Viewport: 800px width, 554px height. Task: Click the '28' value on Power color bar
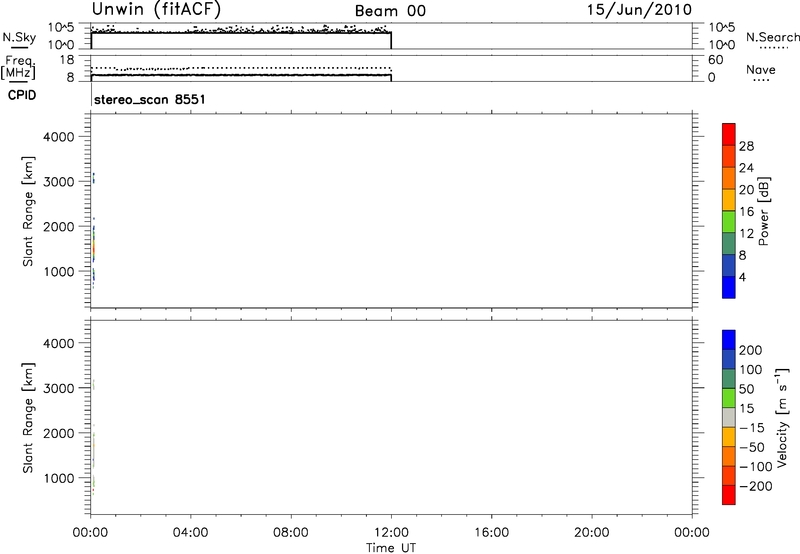(x=746, y=146)
